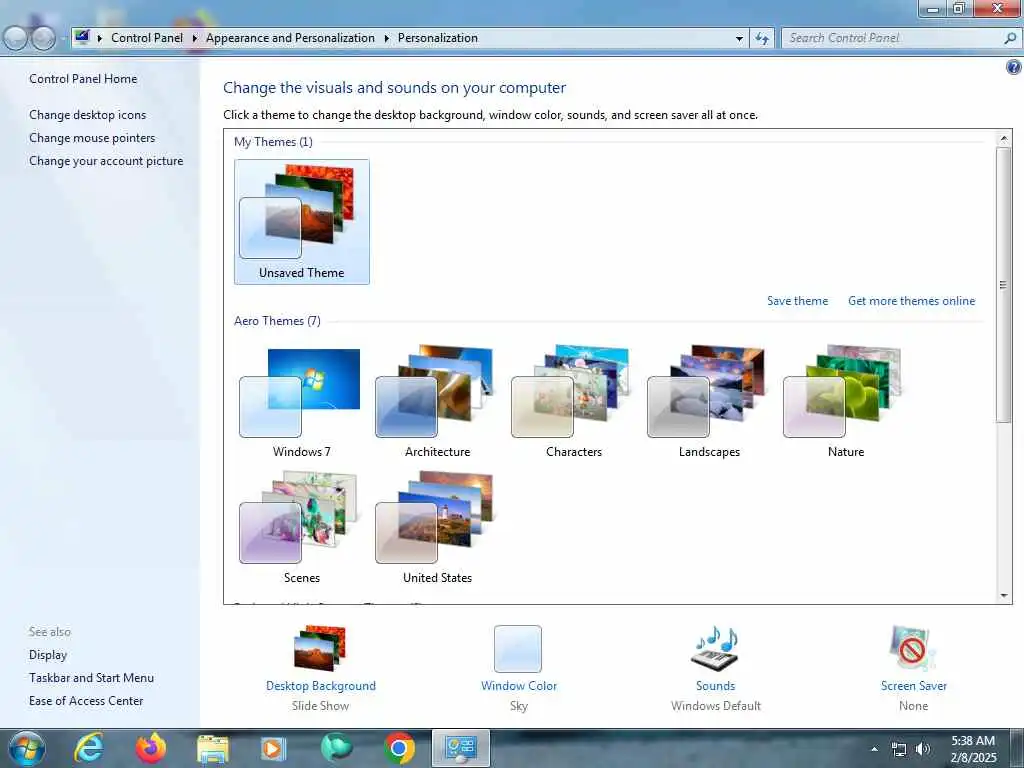Open Change your account picture
This screenshot has height=768, width=1024.
106,161
